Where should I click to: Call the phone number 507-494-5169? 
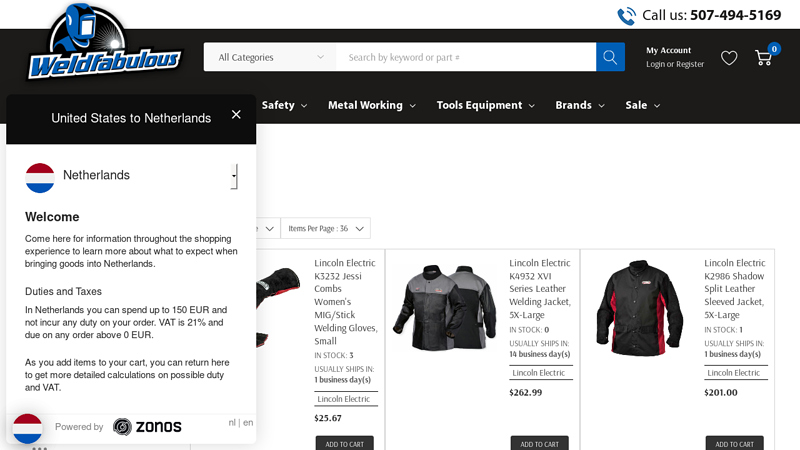click(x=735, y=15)
